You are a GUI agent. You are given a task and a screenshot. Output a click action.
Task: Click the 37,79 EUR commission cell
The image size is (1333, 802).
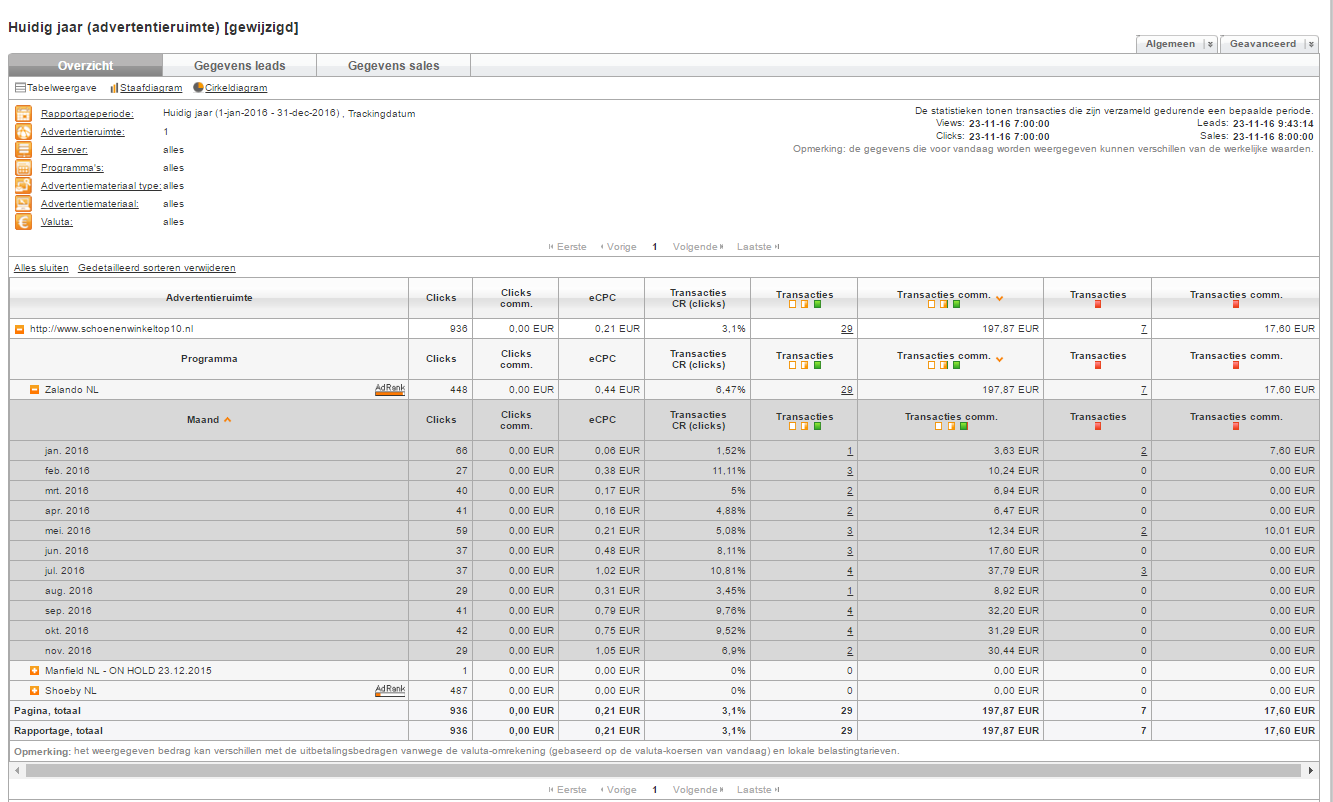click(x=1015, y=571)
